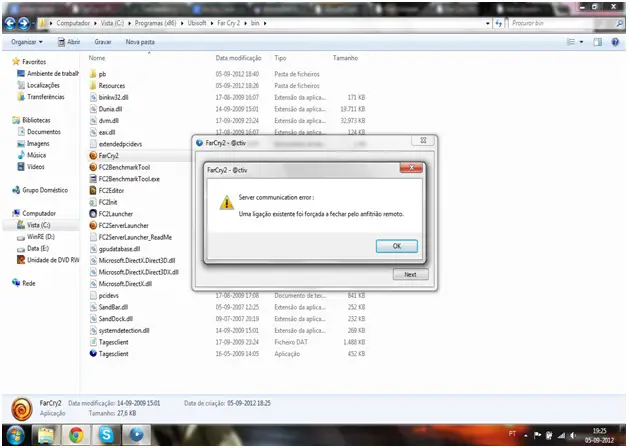Select the pb folder icon

pos(93,74)
